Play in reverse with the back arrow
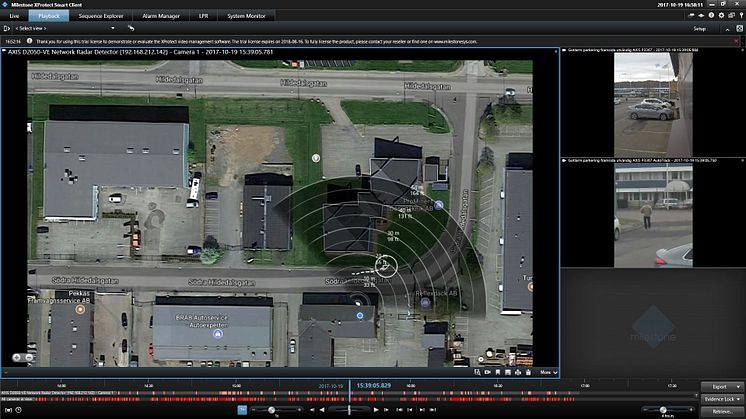This screenshot has width=746, height=419. [x=322, y=409]
